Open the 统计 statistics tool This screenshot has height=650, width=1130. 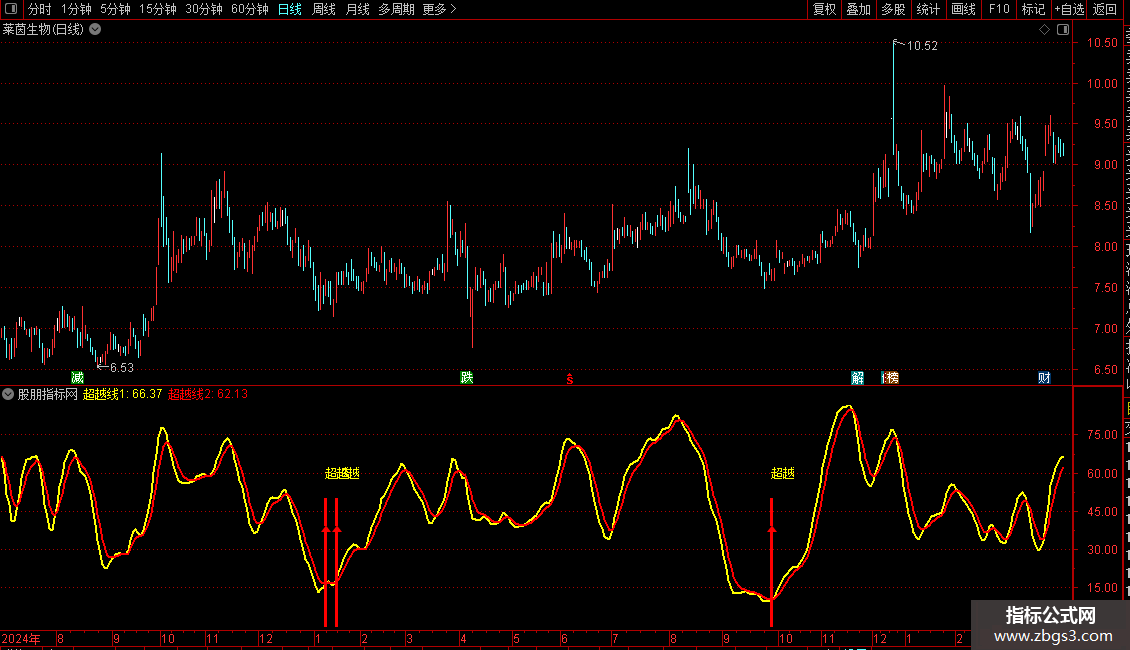tap(928, 9)
